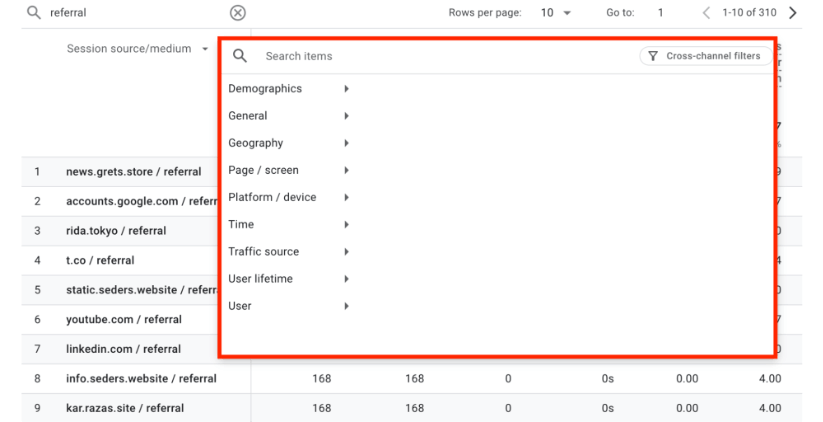The height and width of the screenshot is (422, 823).
Task: Expand the User lifetime category
Action: [288, 278]
